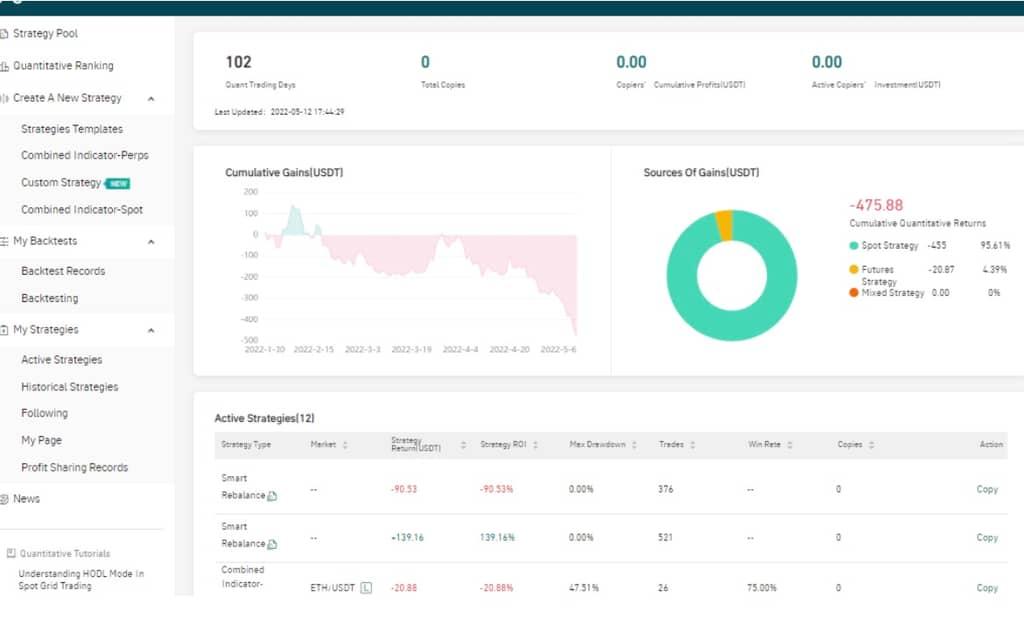Open Backtest Records
This screenshot has height=618, width=1024.
pyautogui.click(x=63, y=270)
